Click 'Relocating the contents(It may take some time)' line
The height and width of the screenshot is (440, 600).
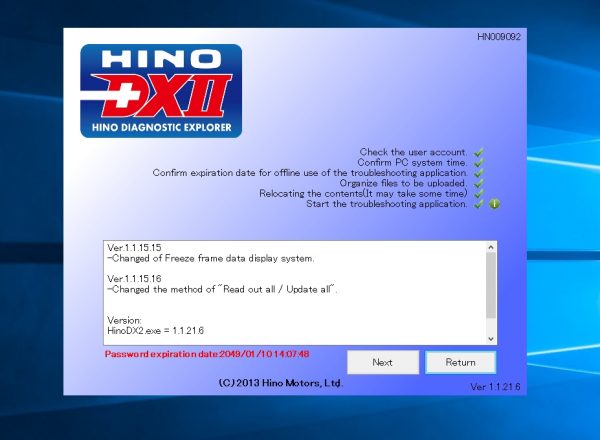coord(363,193)
